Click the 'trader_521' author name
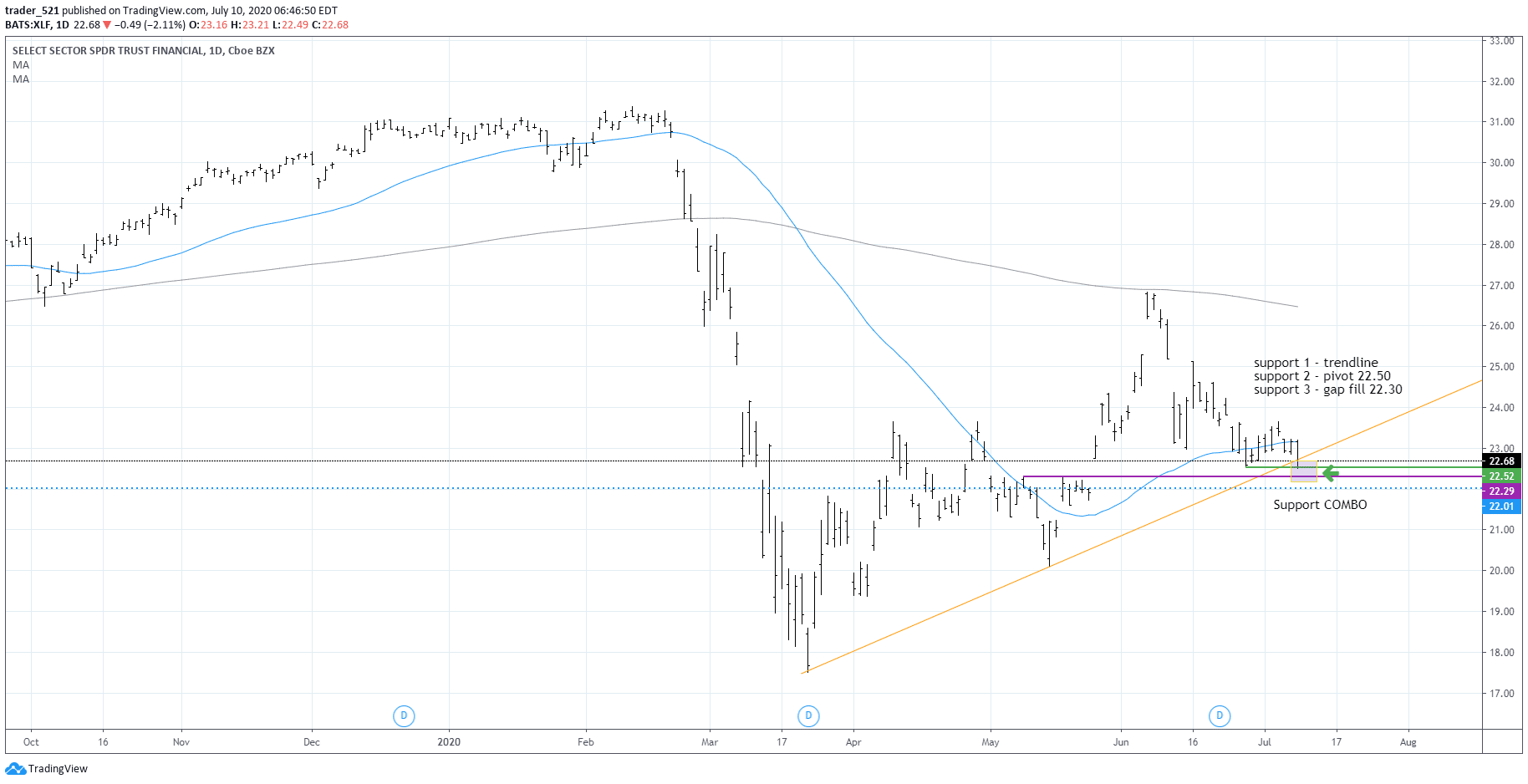 pyautogui.click(x=32, y=11)
